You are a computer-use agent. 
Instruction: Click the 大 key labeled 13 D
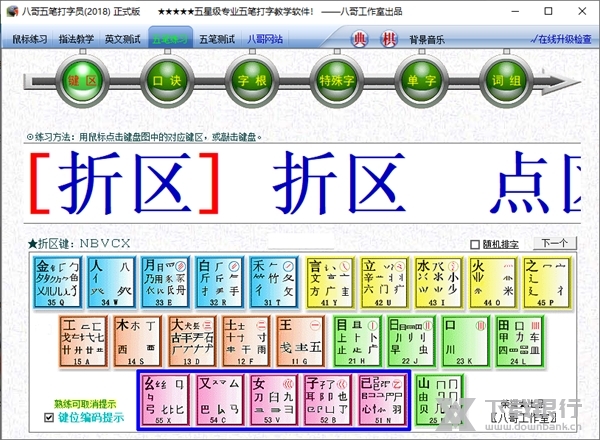pos(192,341)
